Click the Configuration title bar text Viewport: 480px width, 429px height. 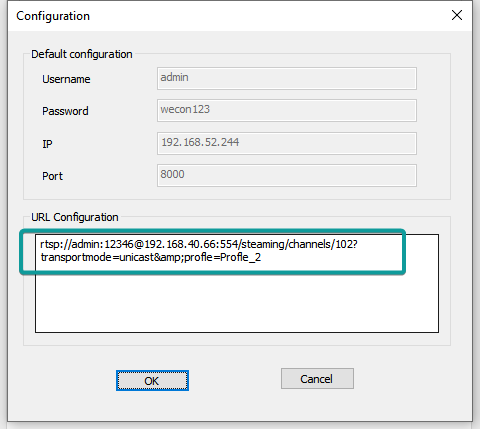point(53,16)
